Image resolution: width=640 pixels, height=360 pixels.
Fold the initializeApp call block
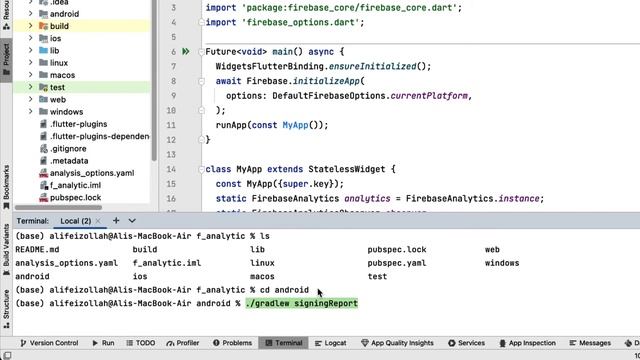(x=201, y=81)
